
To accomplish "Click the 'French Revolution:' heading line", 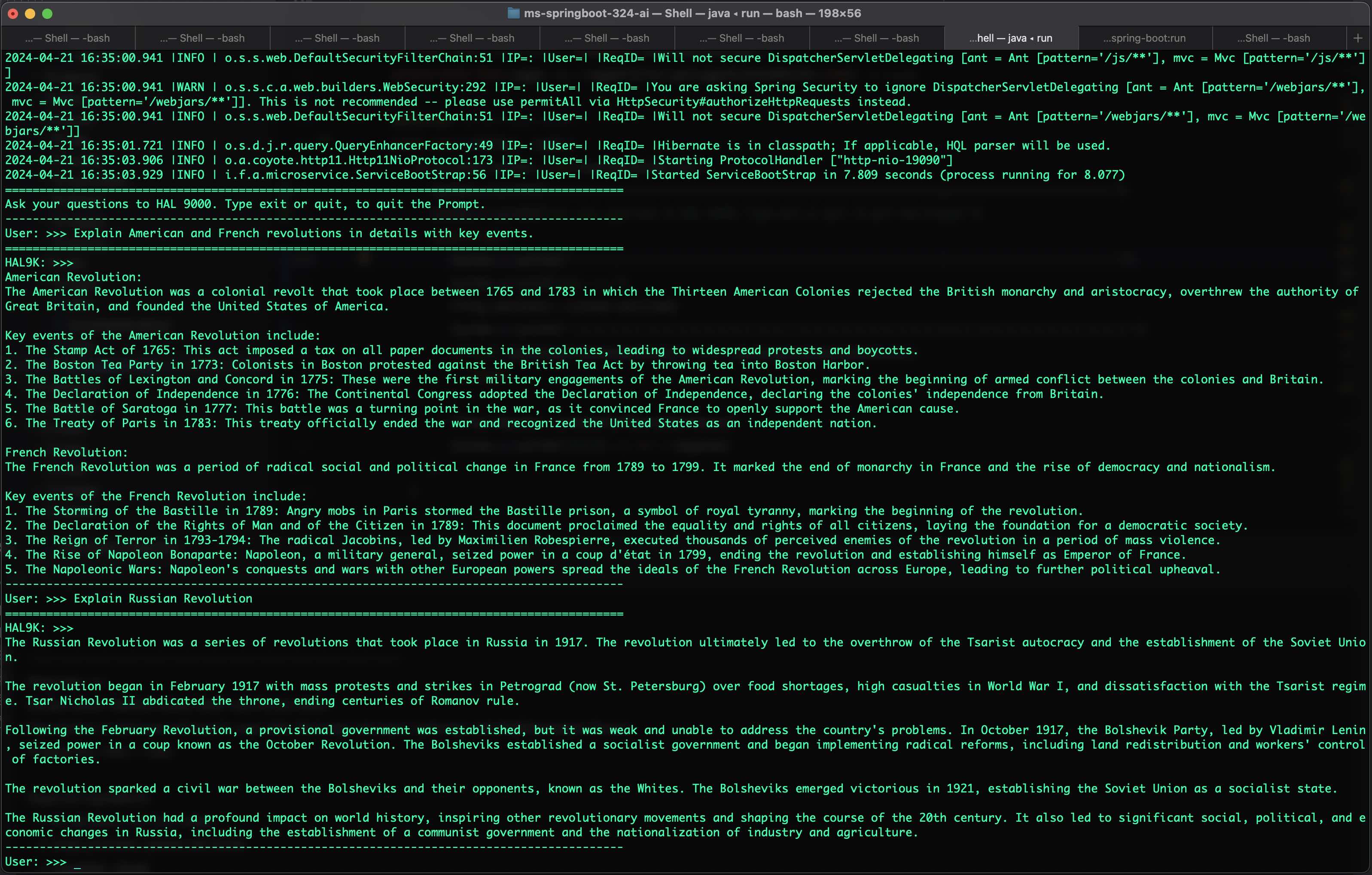I will pyautogui.click(x=67, y=453).
